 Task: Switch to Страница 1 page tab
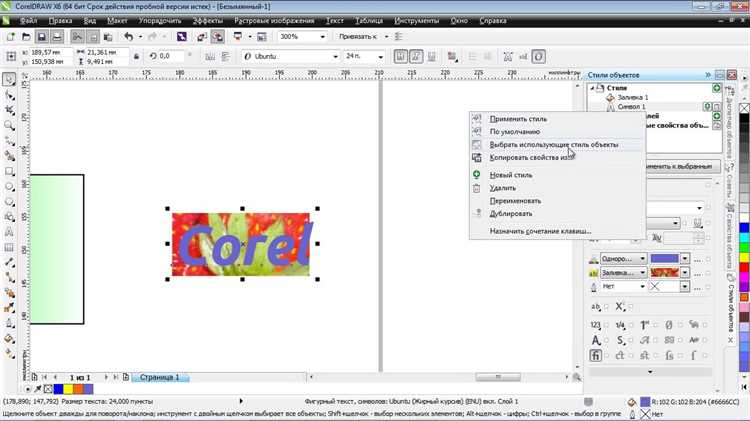[160, 377]
